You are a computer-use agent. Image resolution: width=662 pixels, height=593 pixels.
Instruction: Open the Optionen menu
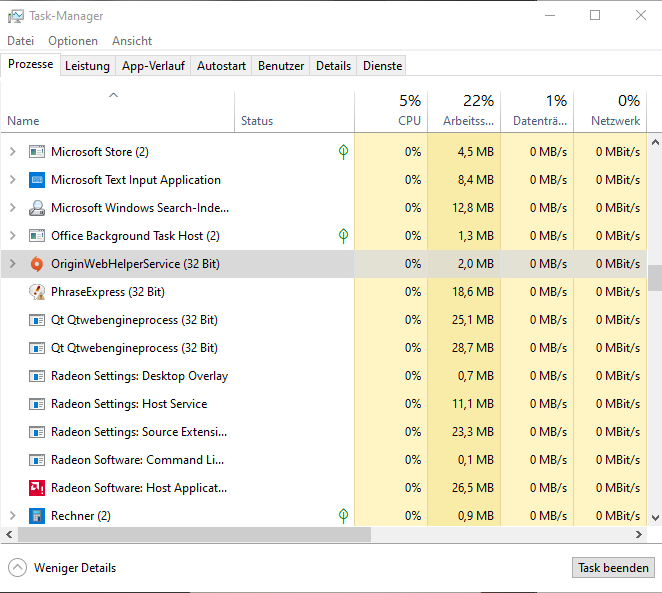point(73,41)
